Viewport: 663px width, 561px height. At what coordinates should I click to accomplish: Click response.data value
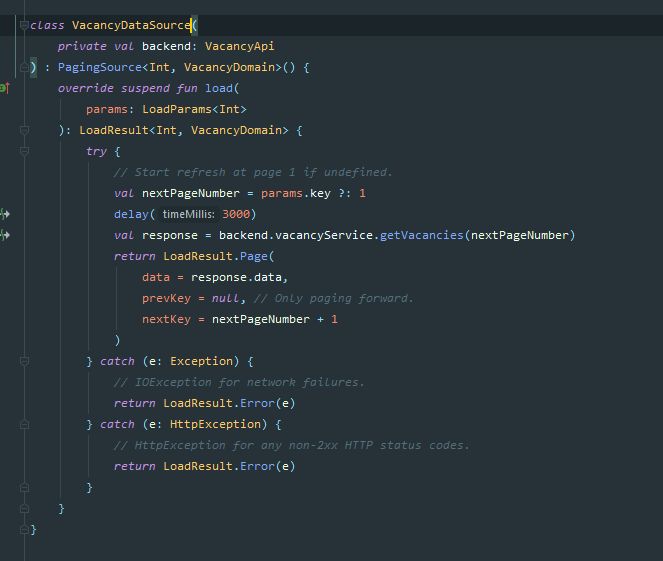[236, 277]
